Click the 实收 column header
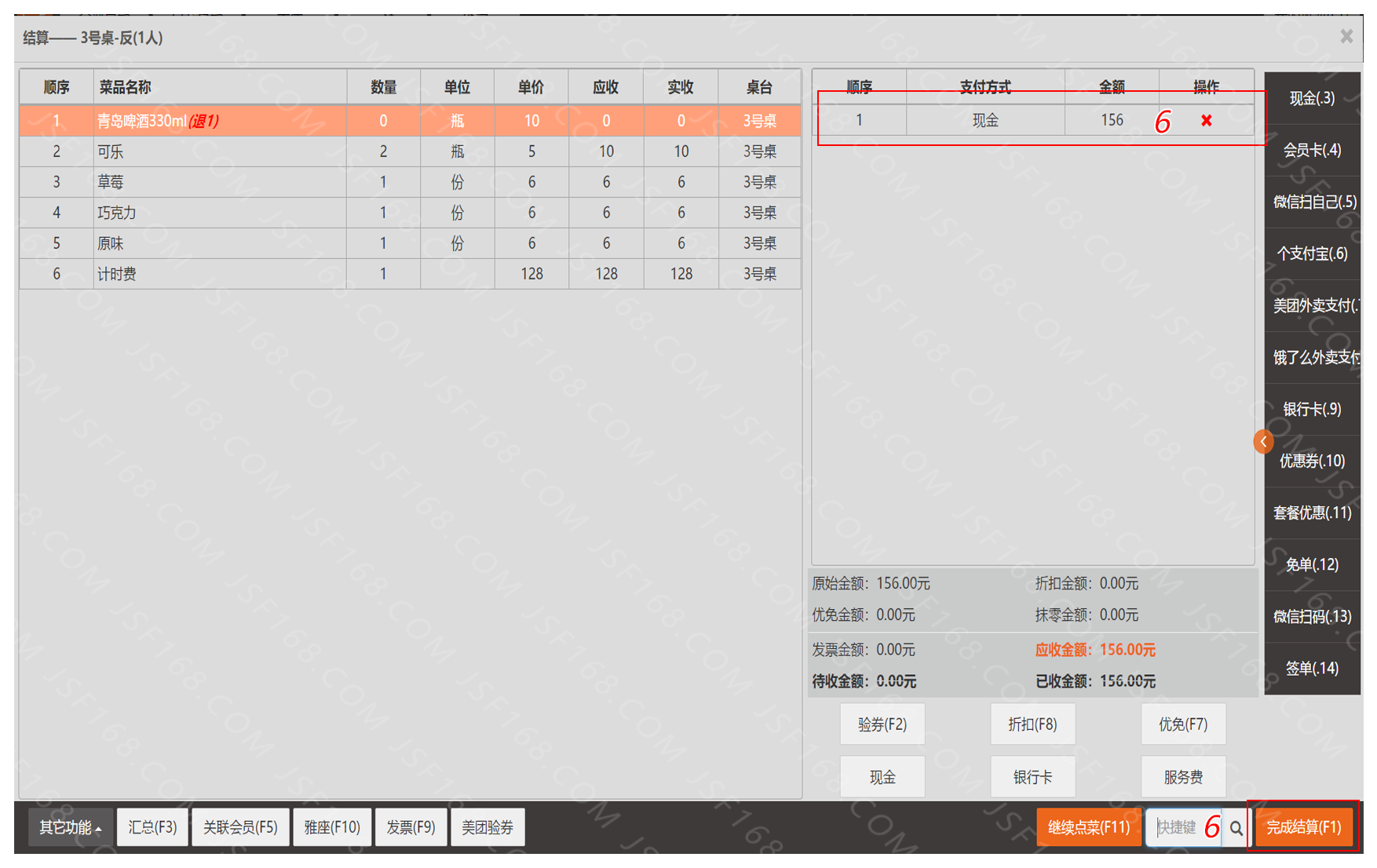The height and width of the screenshot is (868, 1377). point(681,87)
